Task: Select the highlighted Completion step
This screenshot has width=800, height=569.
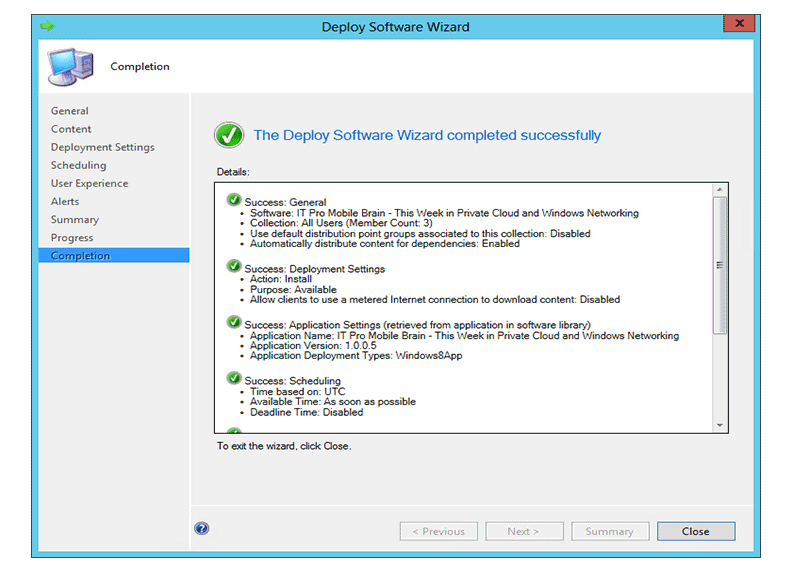Action: pos(114,256)
